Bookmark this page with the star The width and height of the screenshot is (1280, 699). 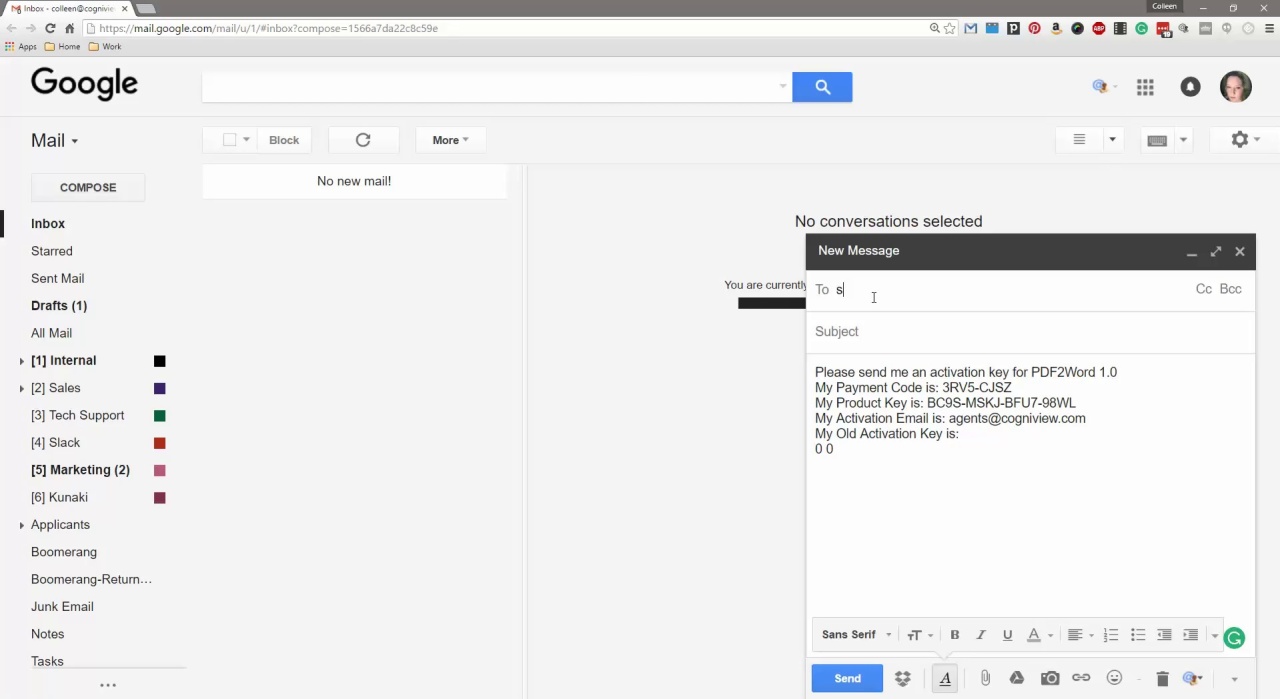950,28
